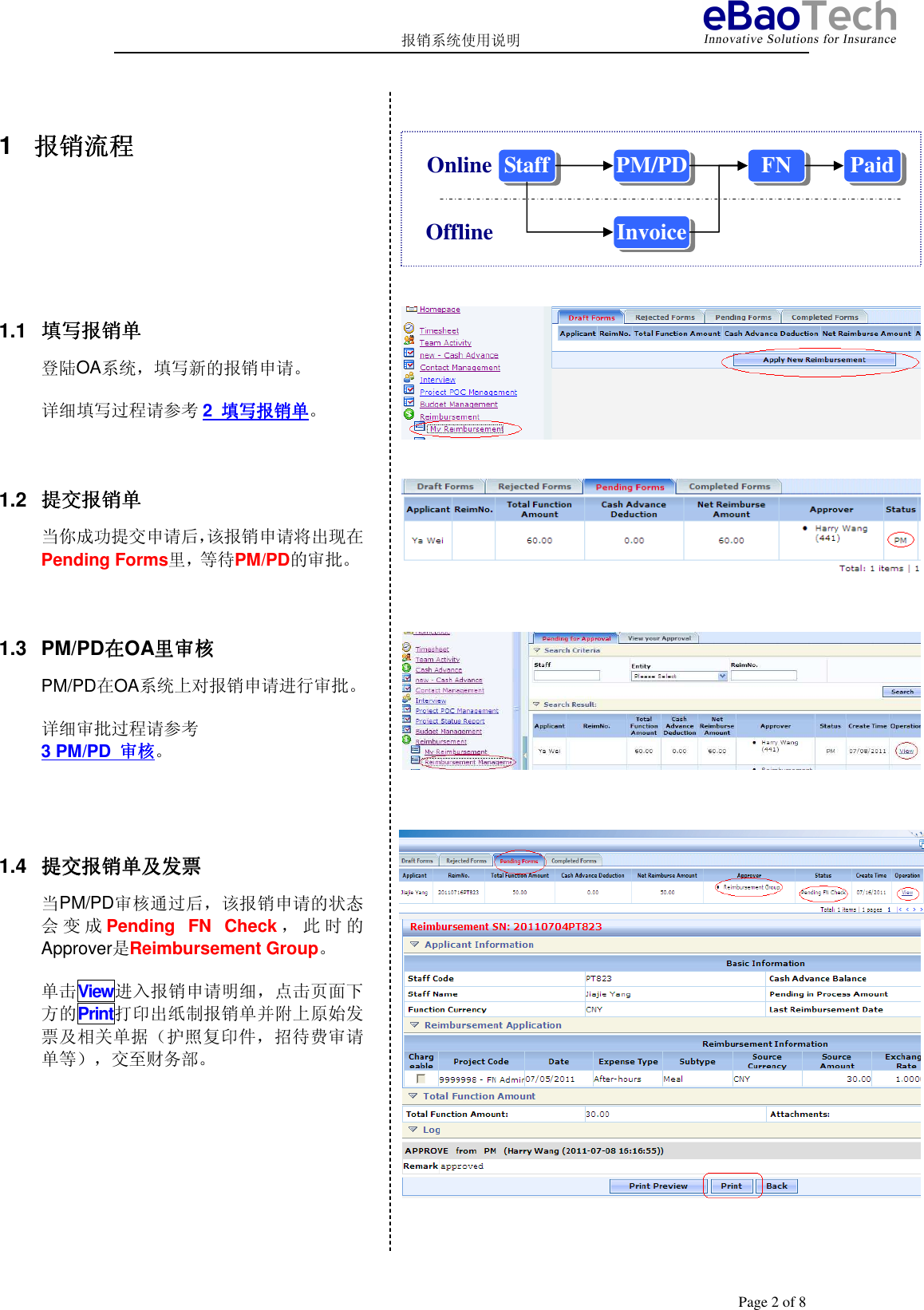Screen dimensions: 924x1310
Task: Open Project POC Management link in the 1.1 sidebar
Action: [468, 393]
